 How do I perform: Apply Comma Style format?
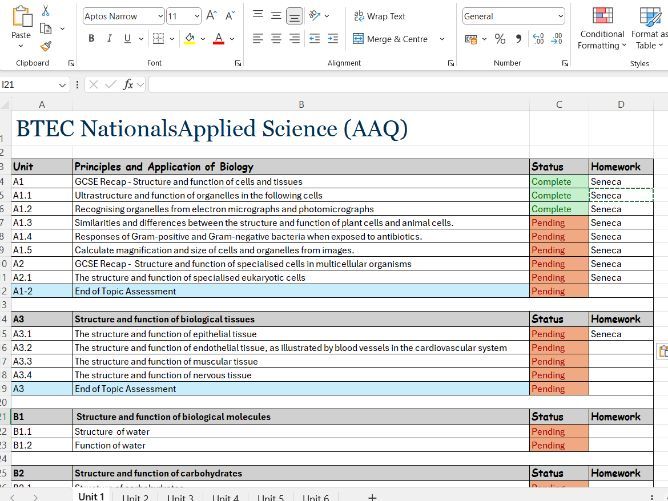(518, 39)
